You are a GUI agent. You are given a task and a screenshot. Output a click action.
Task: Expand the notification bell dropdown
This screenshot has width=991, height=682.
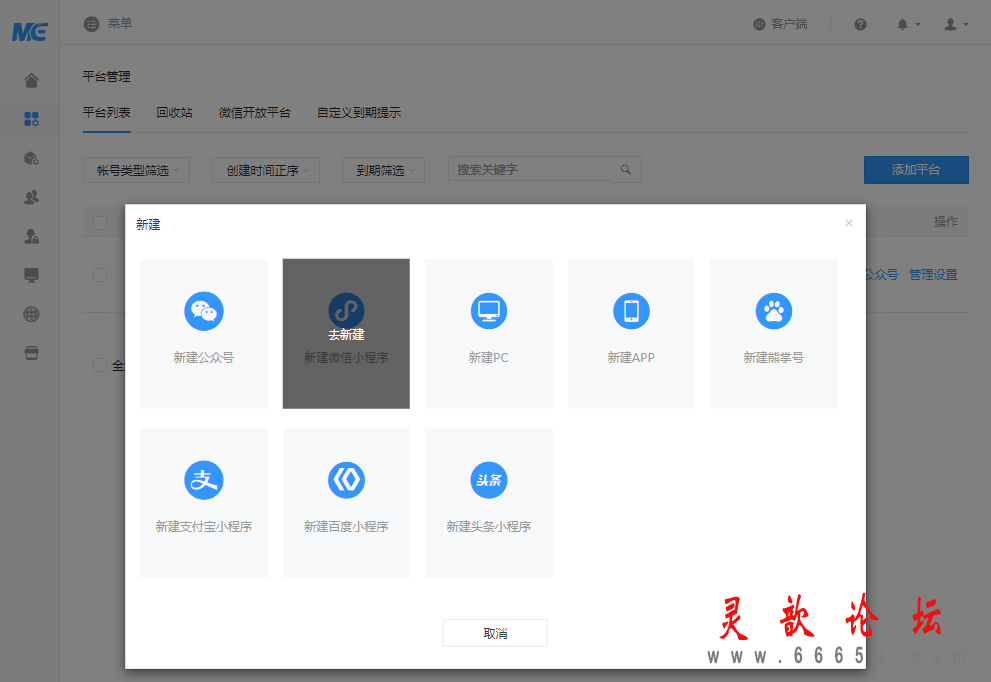click(908, 24)
